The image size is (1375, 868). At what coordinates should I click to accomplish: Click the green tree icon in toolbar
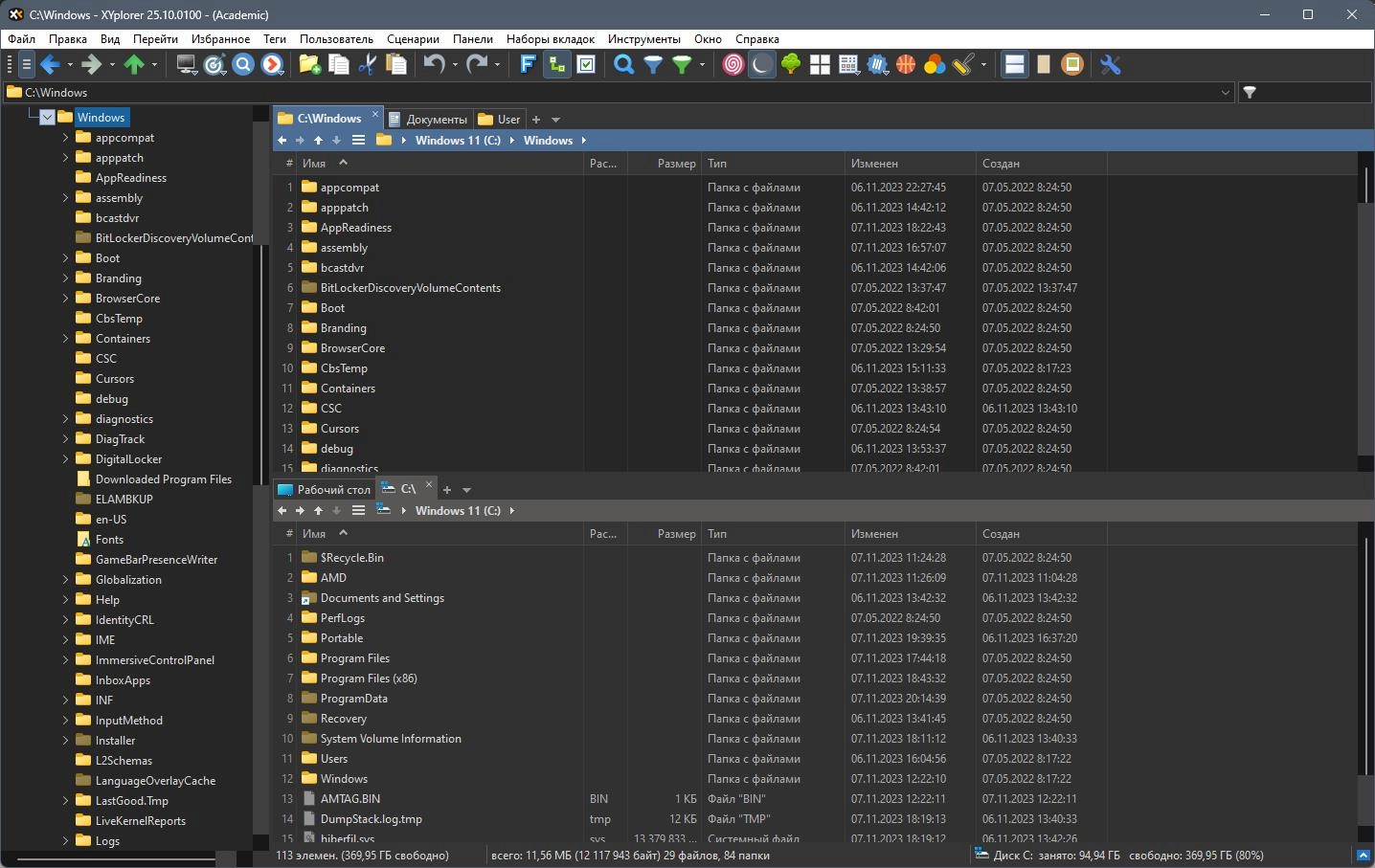(x=791, y=65)
